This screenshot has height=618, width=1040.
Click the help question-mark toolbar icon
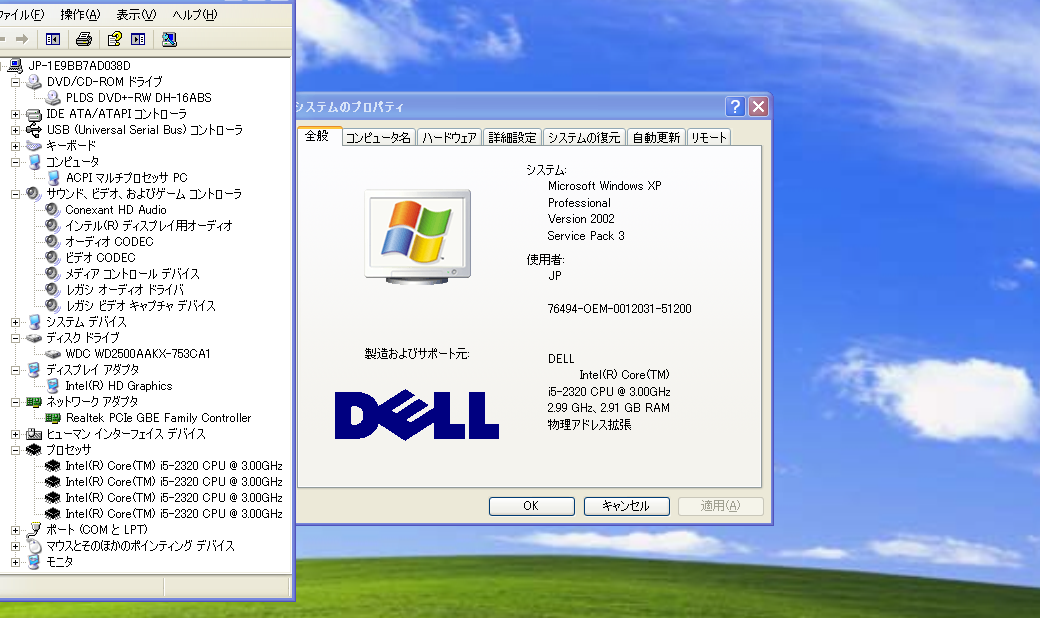pos(114,39)
